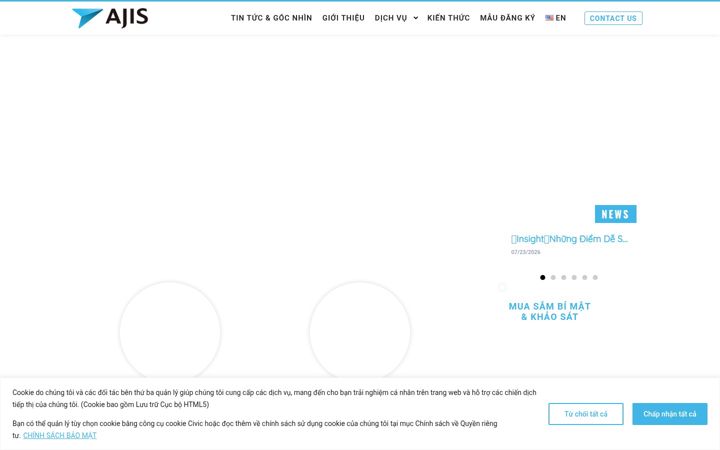Open Mẫu Đăng Ký menu item
The height and width of the screenshot is (450, 720).
tap(507, 18)
